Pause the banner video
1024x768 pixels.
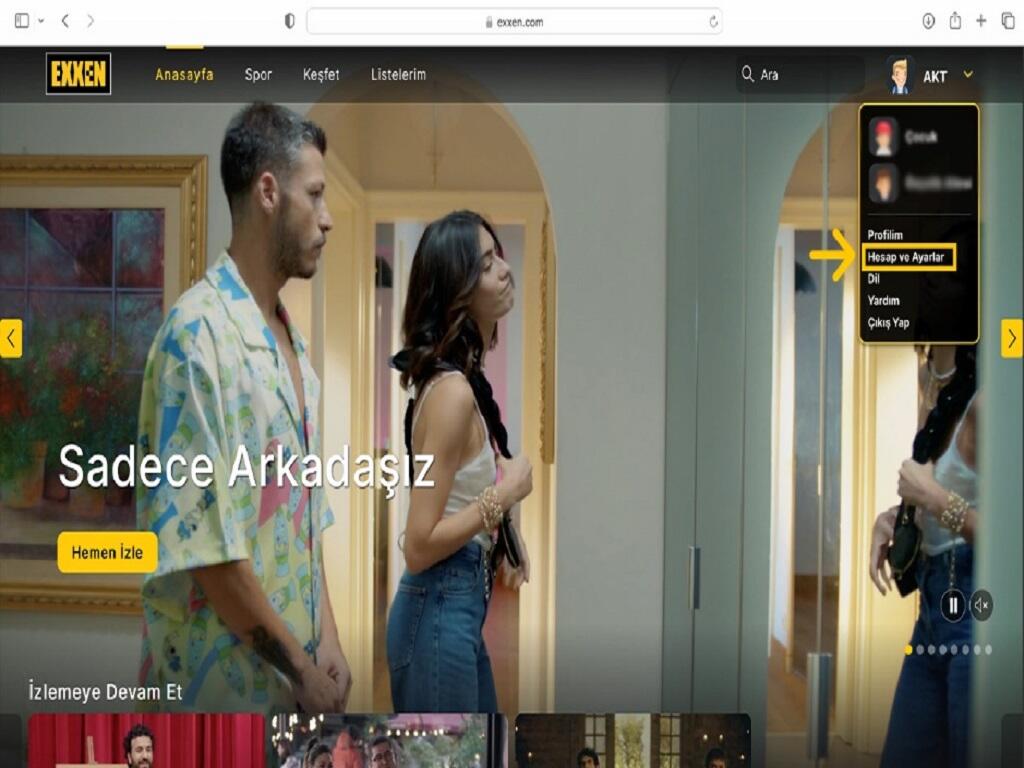[953, 606]
